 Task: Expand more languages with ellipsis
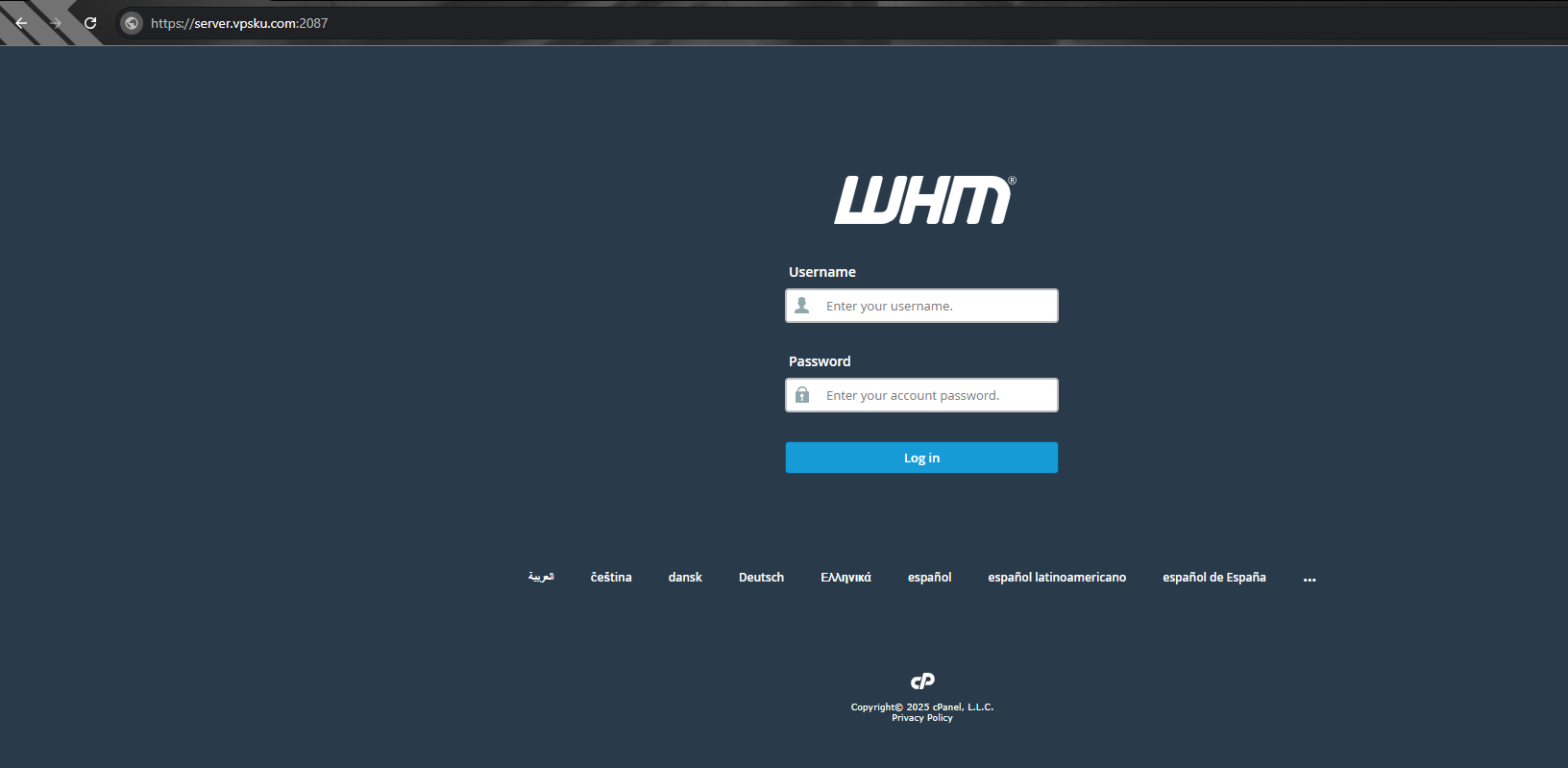pyautogui.click(x=1310, y=579)
